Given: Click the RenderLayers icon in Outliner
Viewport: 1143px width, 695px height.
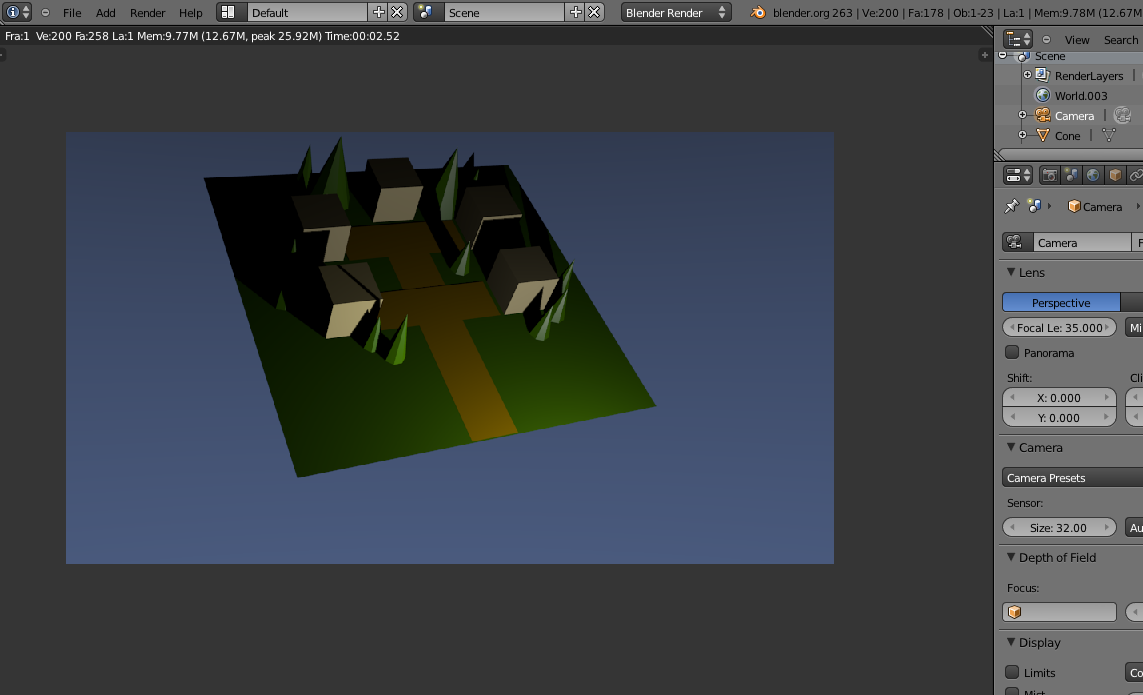Looking at the screenshot, I should 1042,75.
